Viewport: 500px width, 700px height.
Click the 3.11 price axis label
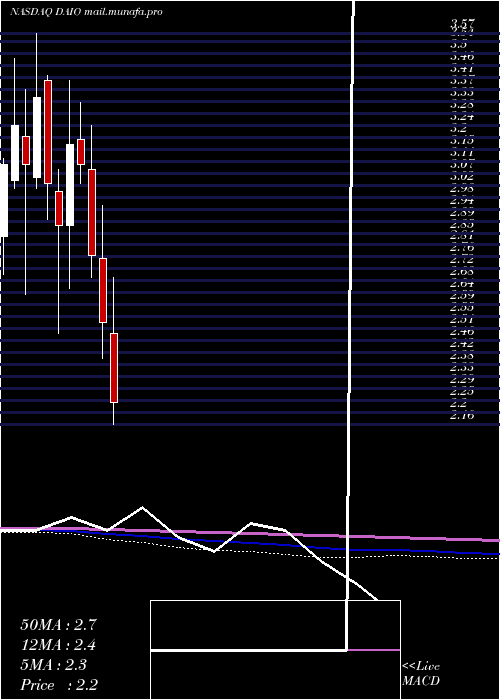tap(462, 153)
